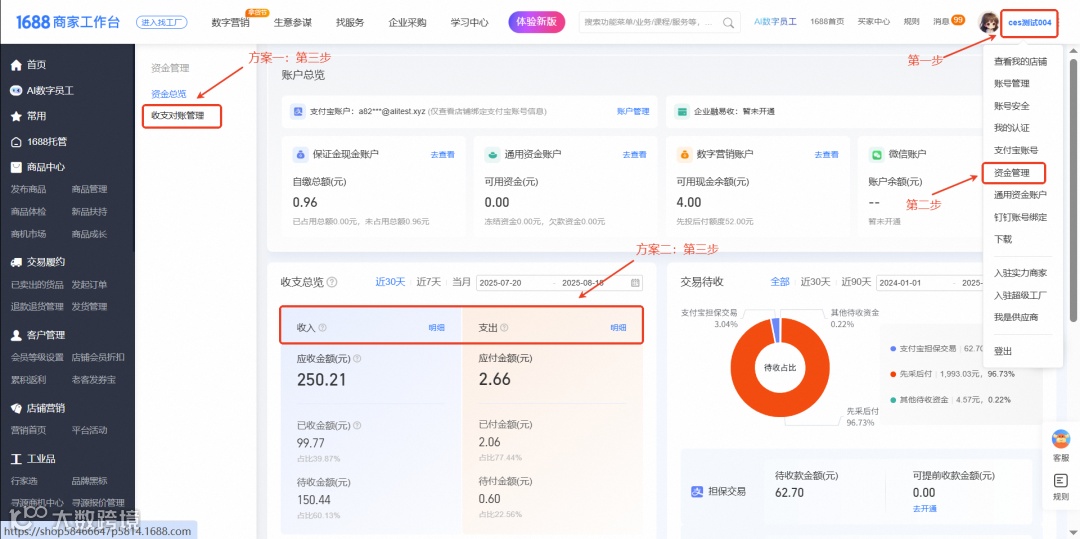Click the help icon beside 收支总览

[x=332, y=282]
